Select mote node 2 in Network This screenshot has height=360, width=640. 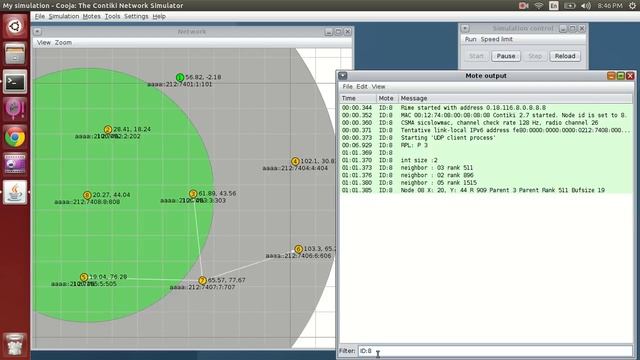point(108,129)
